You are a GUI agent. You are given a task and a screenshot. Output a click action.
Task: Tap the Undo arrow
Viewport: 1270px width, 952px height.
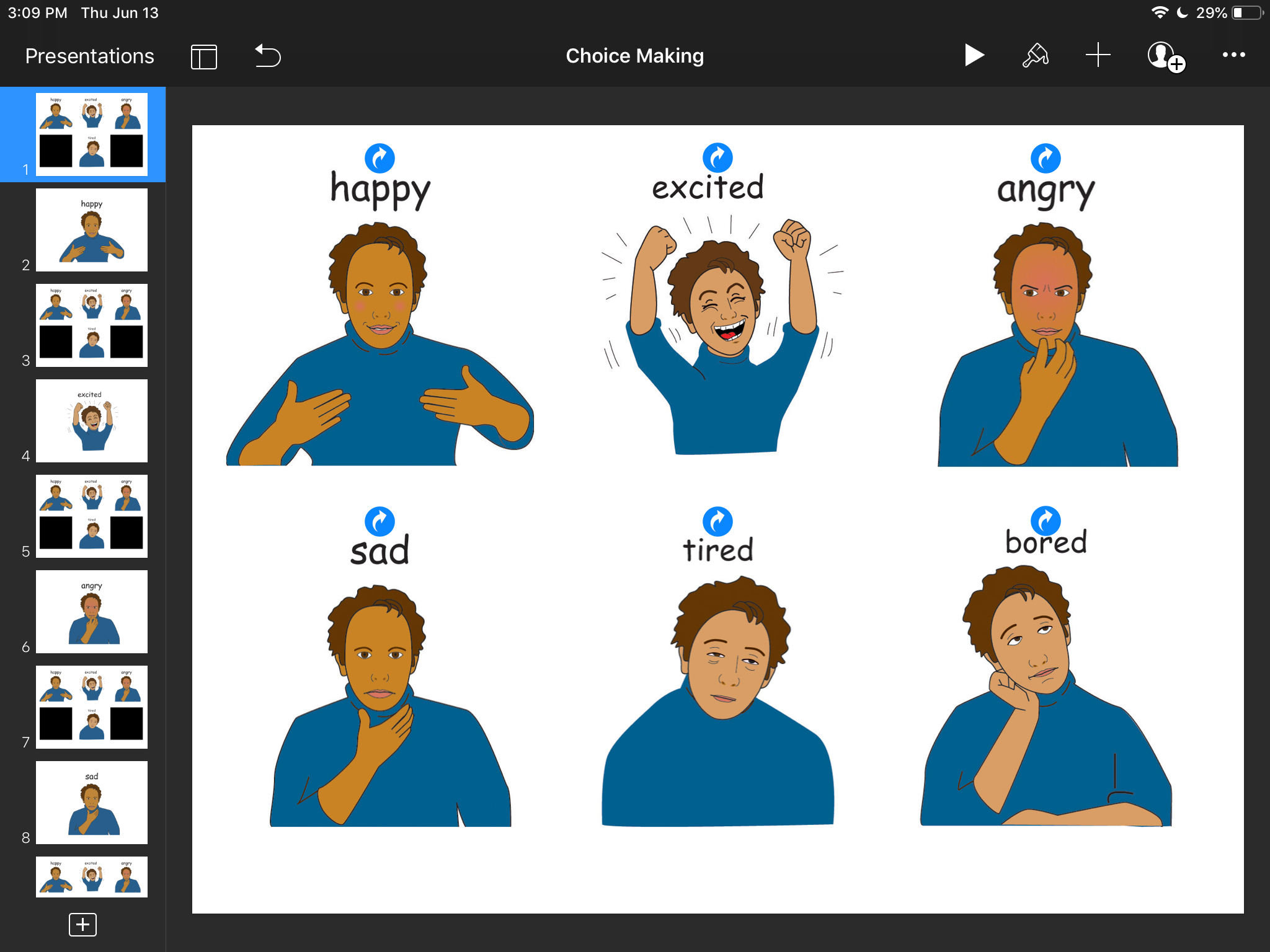[x=268, y=56]
